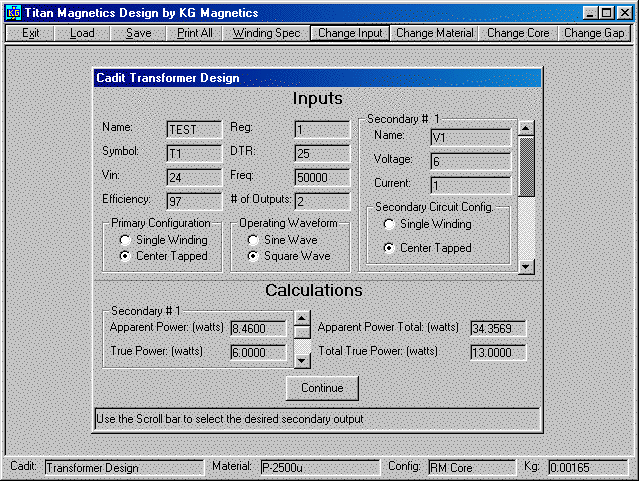The width and height of the screenshot is (639, 481).
Task: Click Apparent Power Total value 34.3569
Action: point(498,329)
